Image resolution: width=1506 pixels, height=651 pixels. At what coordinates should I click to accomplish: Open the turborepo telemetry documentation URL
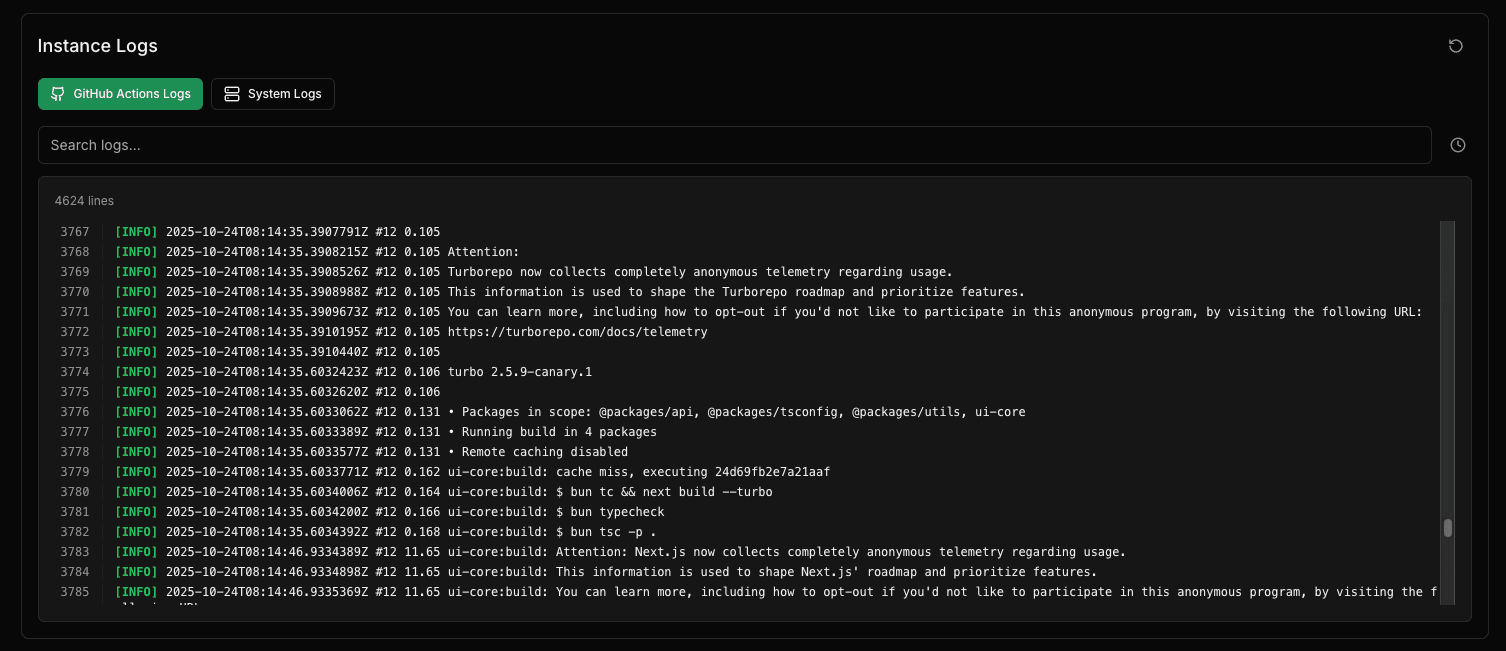(574, 331)
